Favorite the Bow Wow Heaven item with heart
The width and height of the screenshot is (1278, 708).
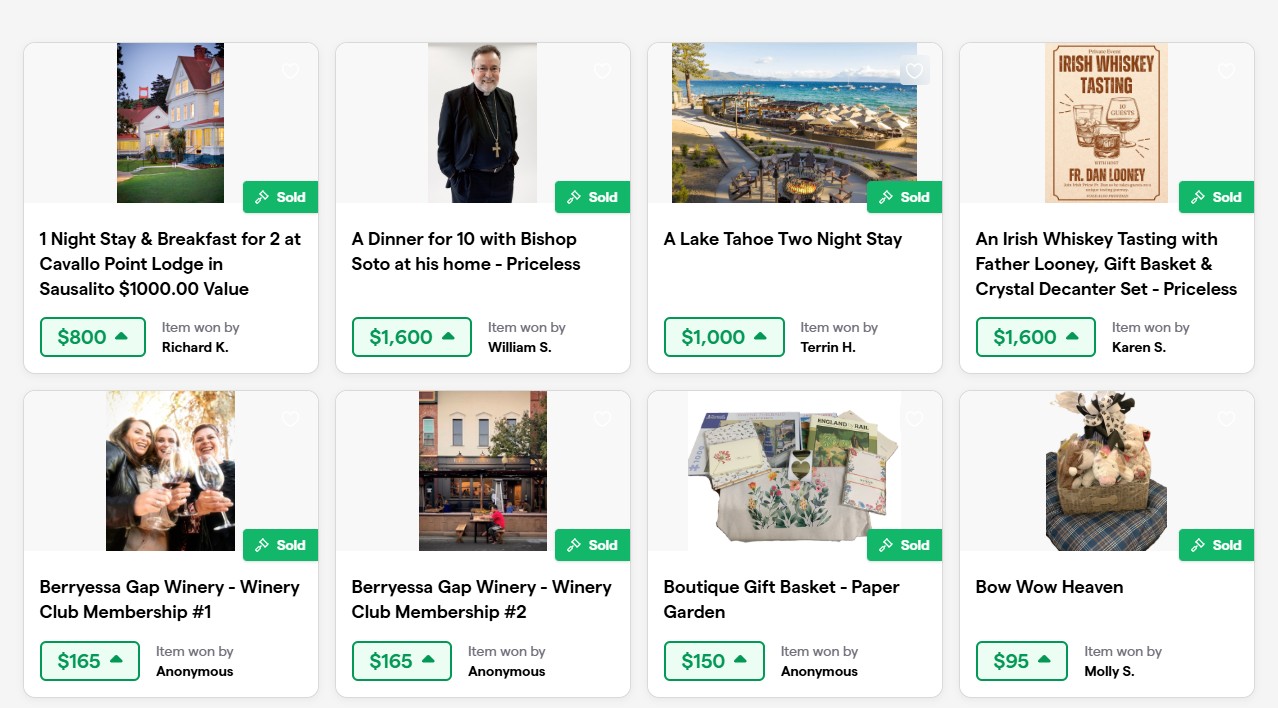(x=1226, y=419)
